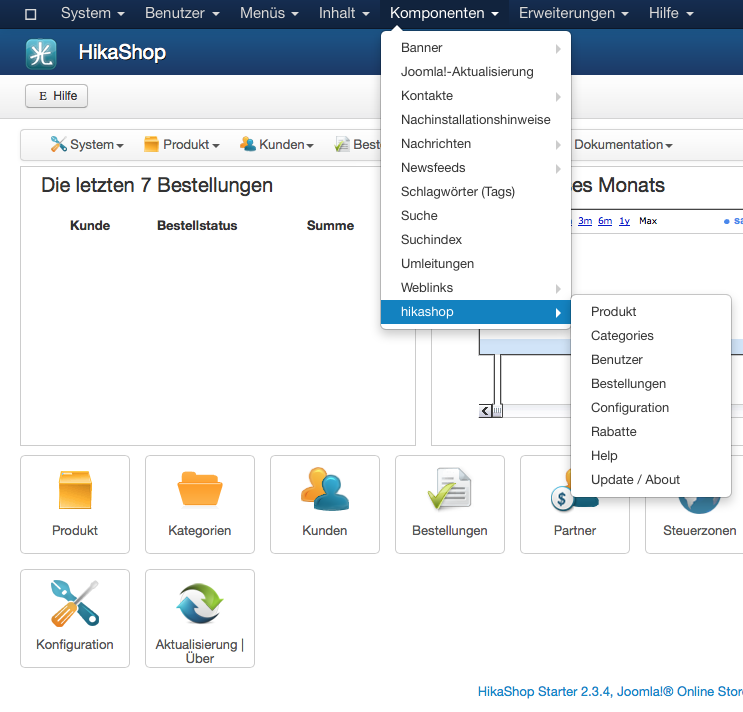Open the Konfiguration tools icon tile
Viewport: 743px width, 712px height.
tap(75, 619)
